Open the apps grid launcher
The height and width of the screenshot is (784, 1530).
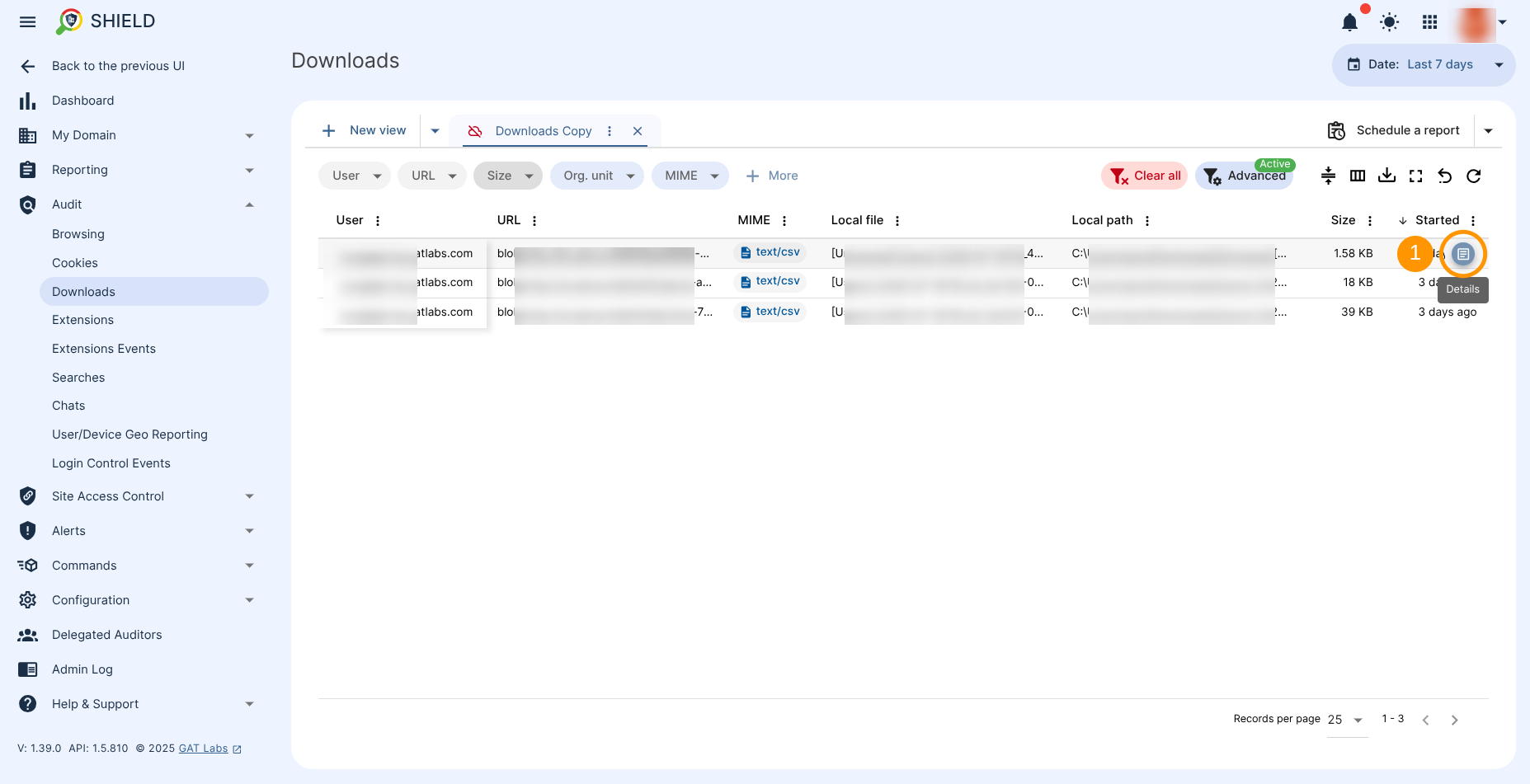click(x=1430, y=22)
